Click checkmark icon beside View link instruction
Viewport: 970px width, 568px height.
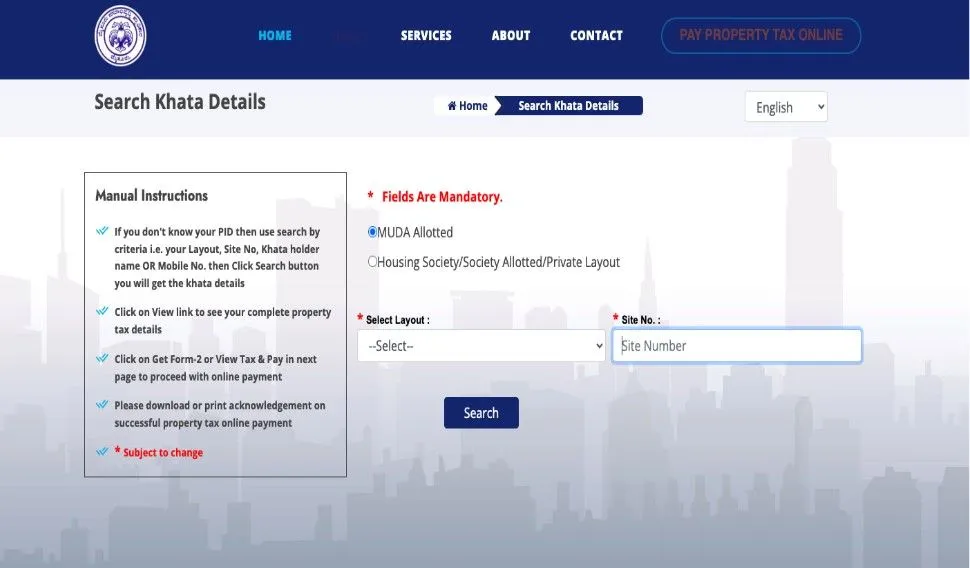pyautogui.click(x=102, y=311)
